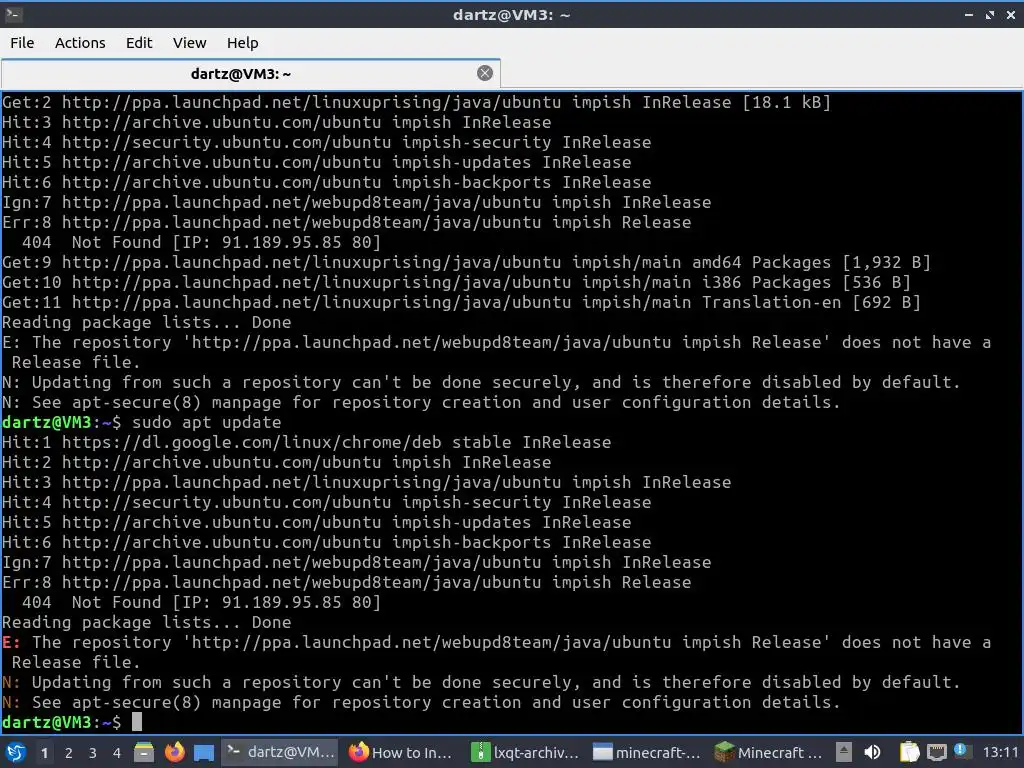Open the LXQt application menu bird icon
The image size is (1024, 768).
point(16,752)
